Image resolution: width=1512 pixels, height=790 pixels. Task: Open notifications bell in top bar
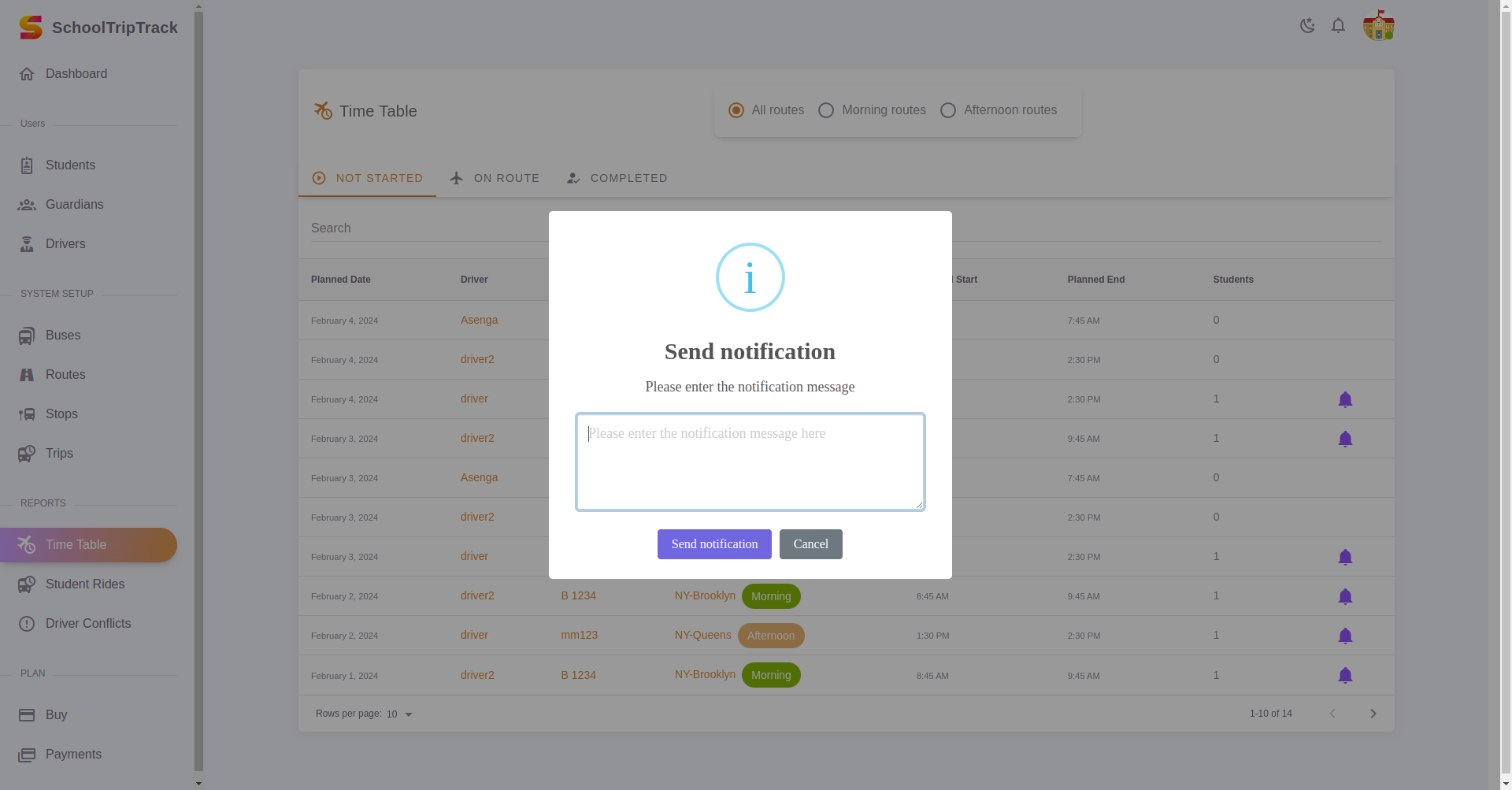click(1338, 26)
